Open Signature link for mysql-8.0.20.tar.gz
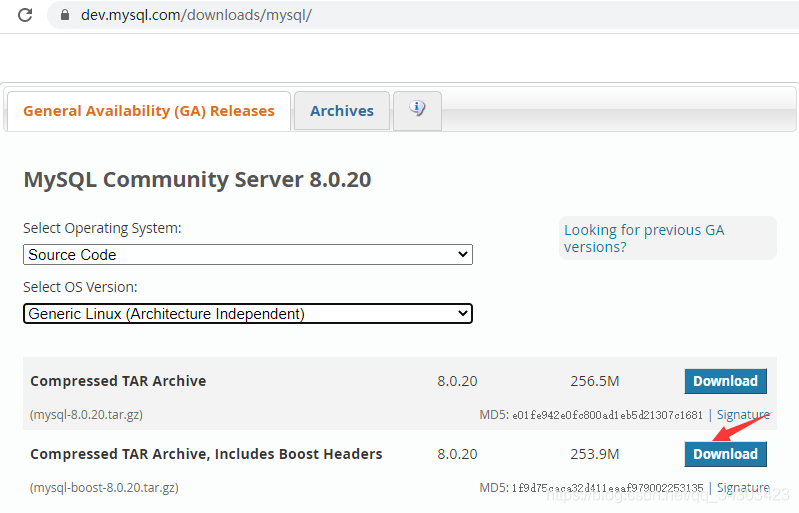Viewport: 799px width, 513px height. 743,415
